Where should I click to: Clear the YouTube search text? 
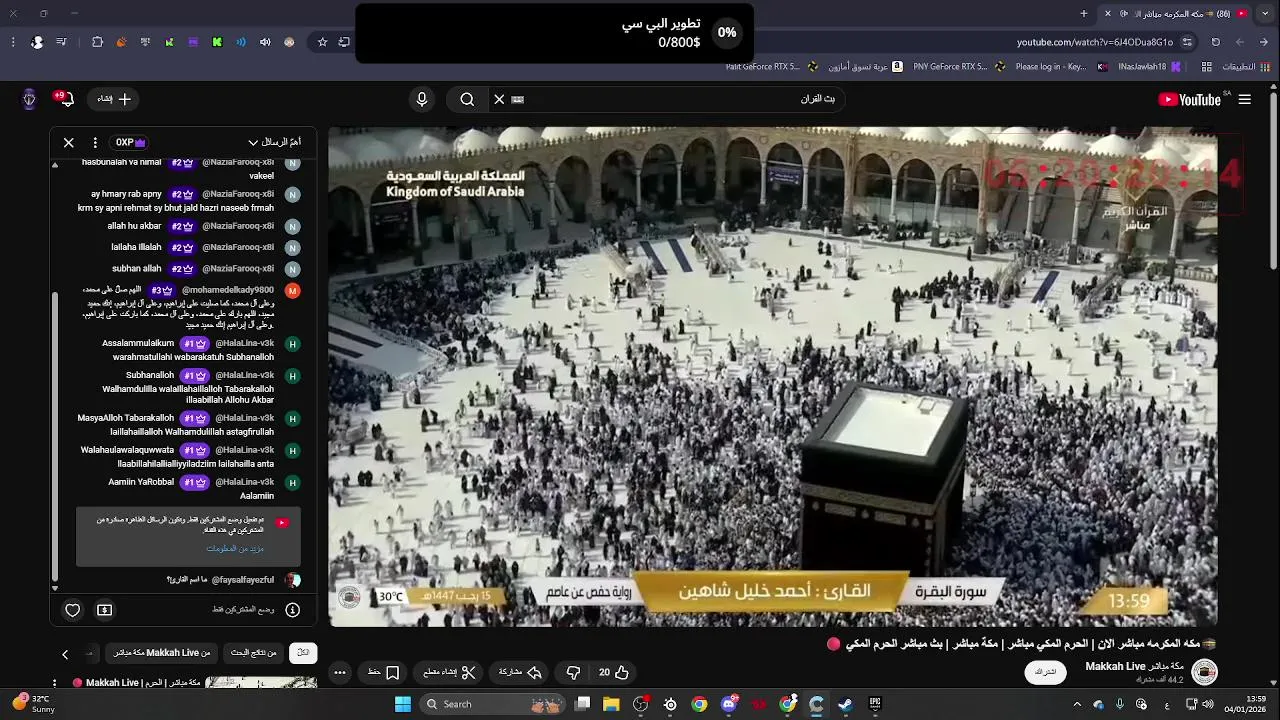click(499, 99)
